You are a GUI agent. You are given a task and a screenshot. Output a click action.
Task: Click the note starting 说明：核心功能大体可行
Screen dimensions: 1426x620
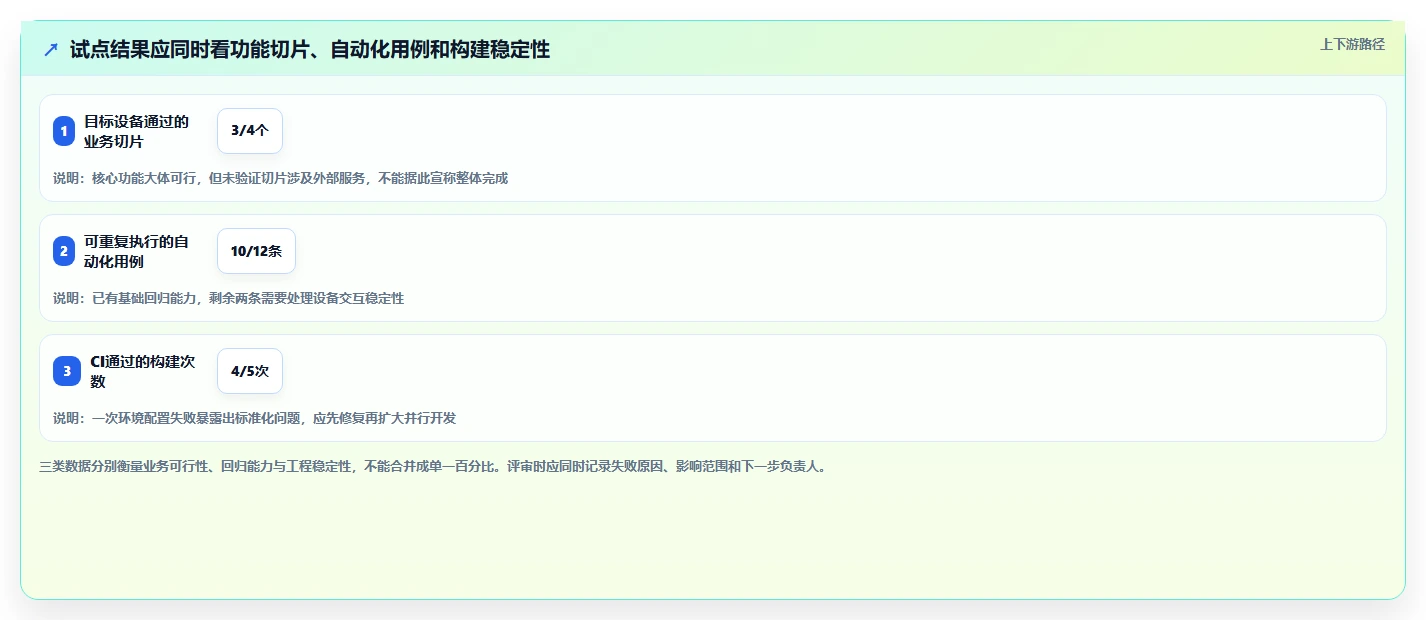[x=280, y=178]
